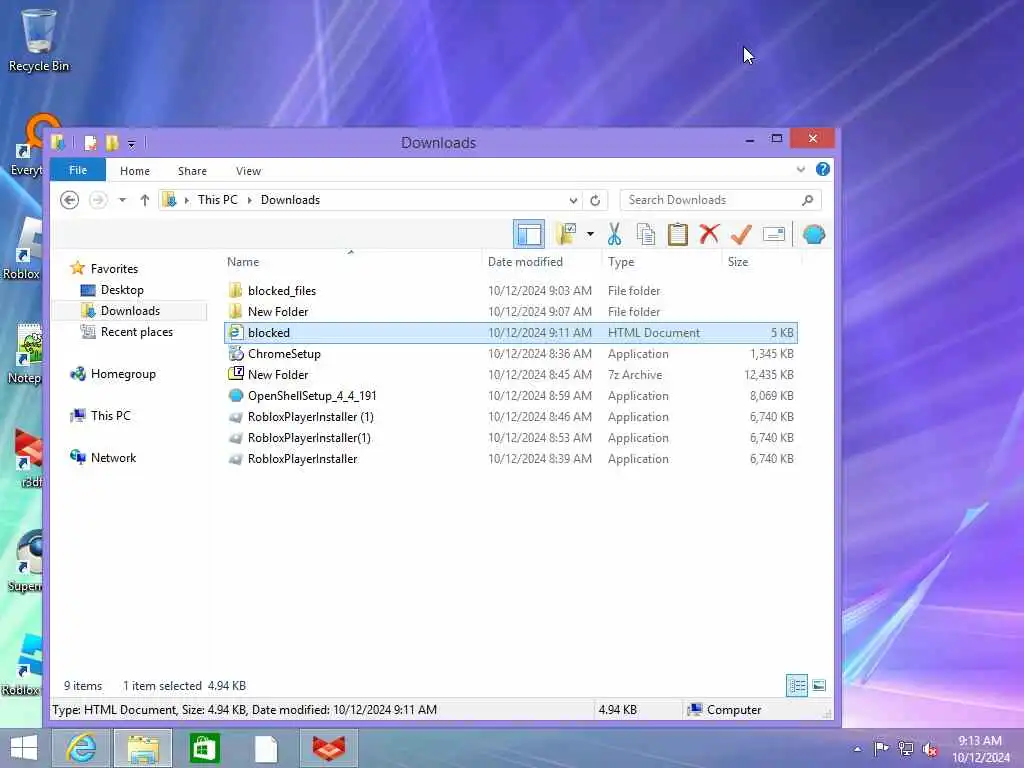The height and width of the screenshot is (768, 1024).
Task: Select the blocked HTML document
Action: [x=511, y=332]
